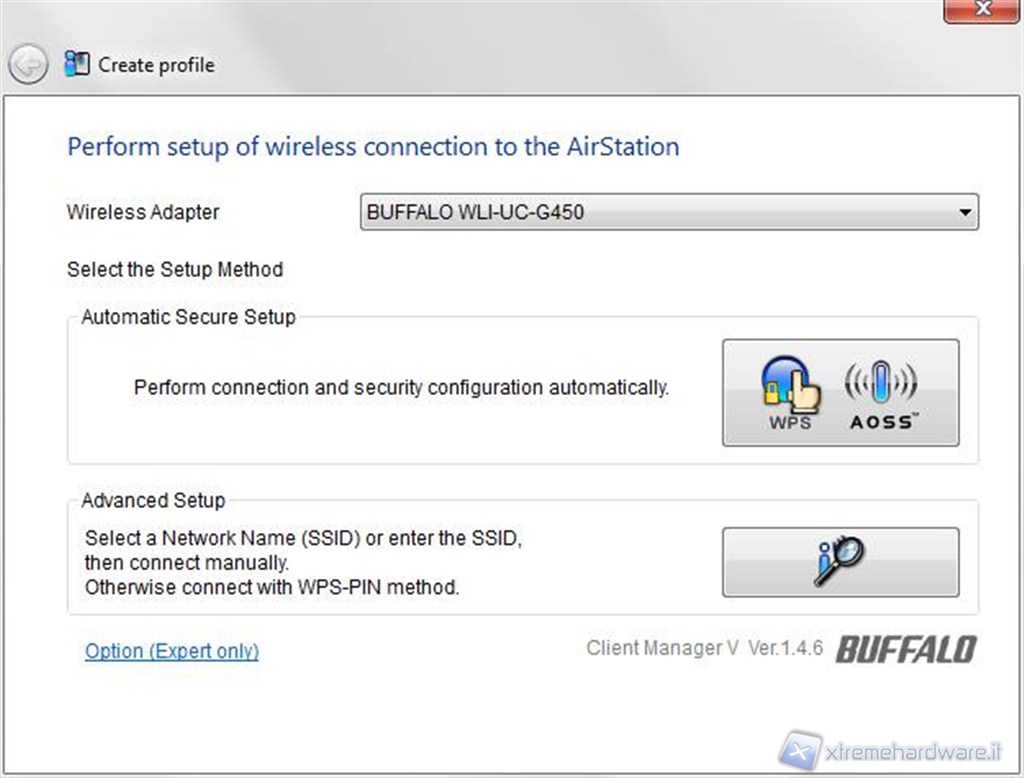Image resolution: width=1024 pixels, height=778 pixels.
Task: Click the Create profile title text
Action: click(156, 65)
